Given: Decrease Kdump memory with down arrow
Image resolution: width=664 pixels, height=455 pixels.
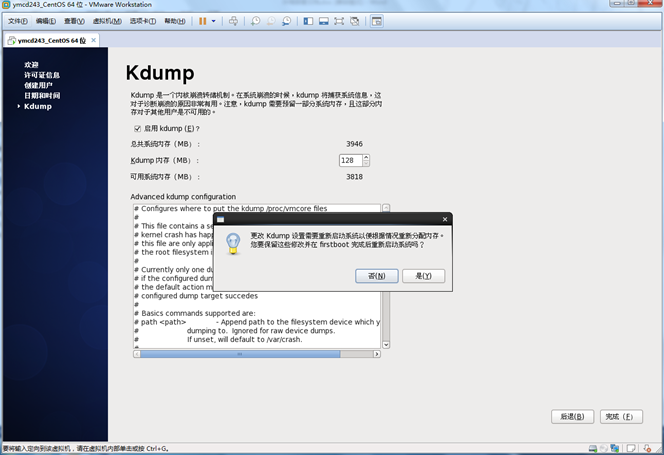Looking at the screenshot, I should coord(366,164).
